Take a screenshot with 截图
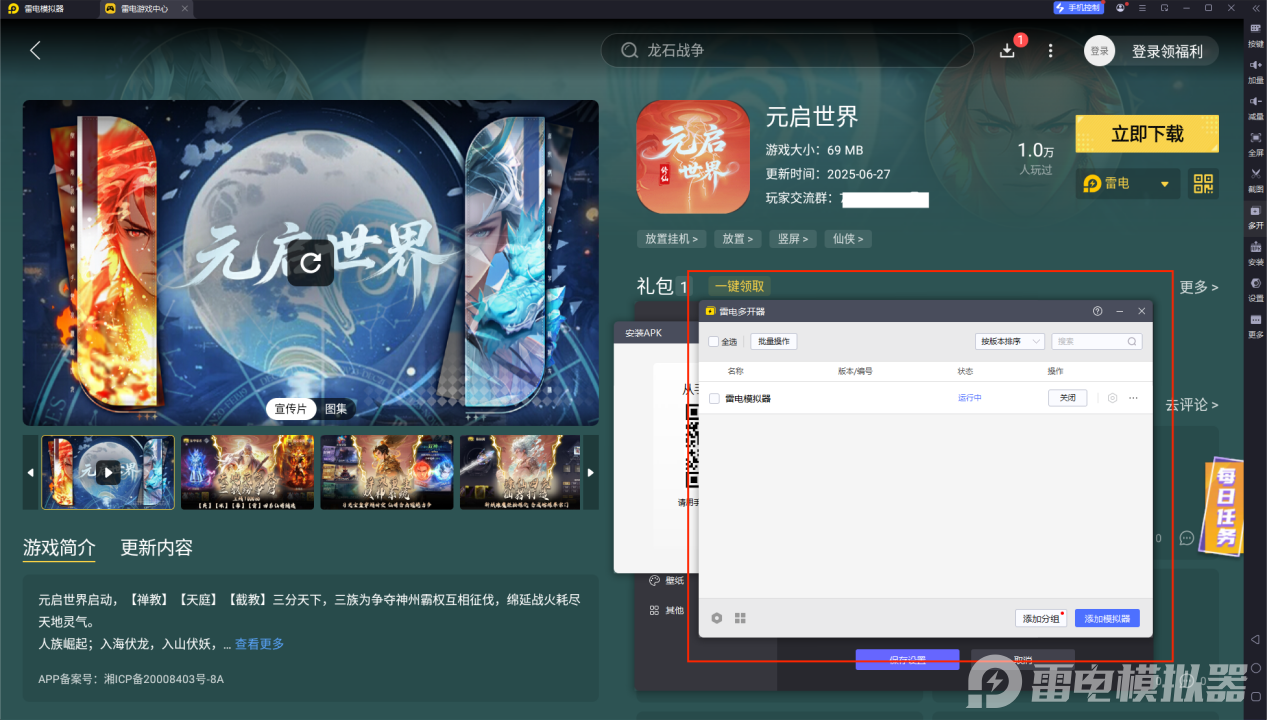 coord(1256,179)
